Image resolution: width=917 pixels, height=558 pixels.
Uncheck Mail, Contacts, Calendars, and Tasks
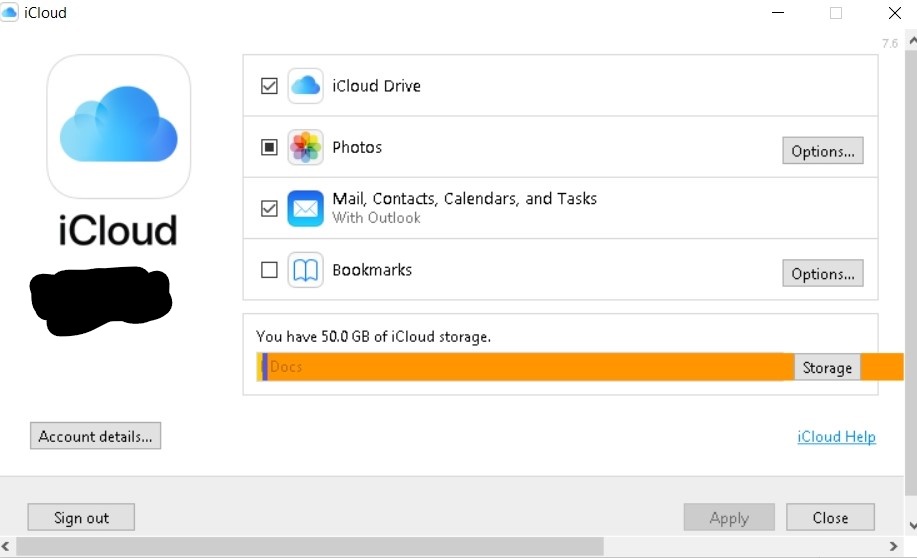pos(269,208)
